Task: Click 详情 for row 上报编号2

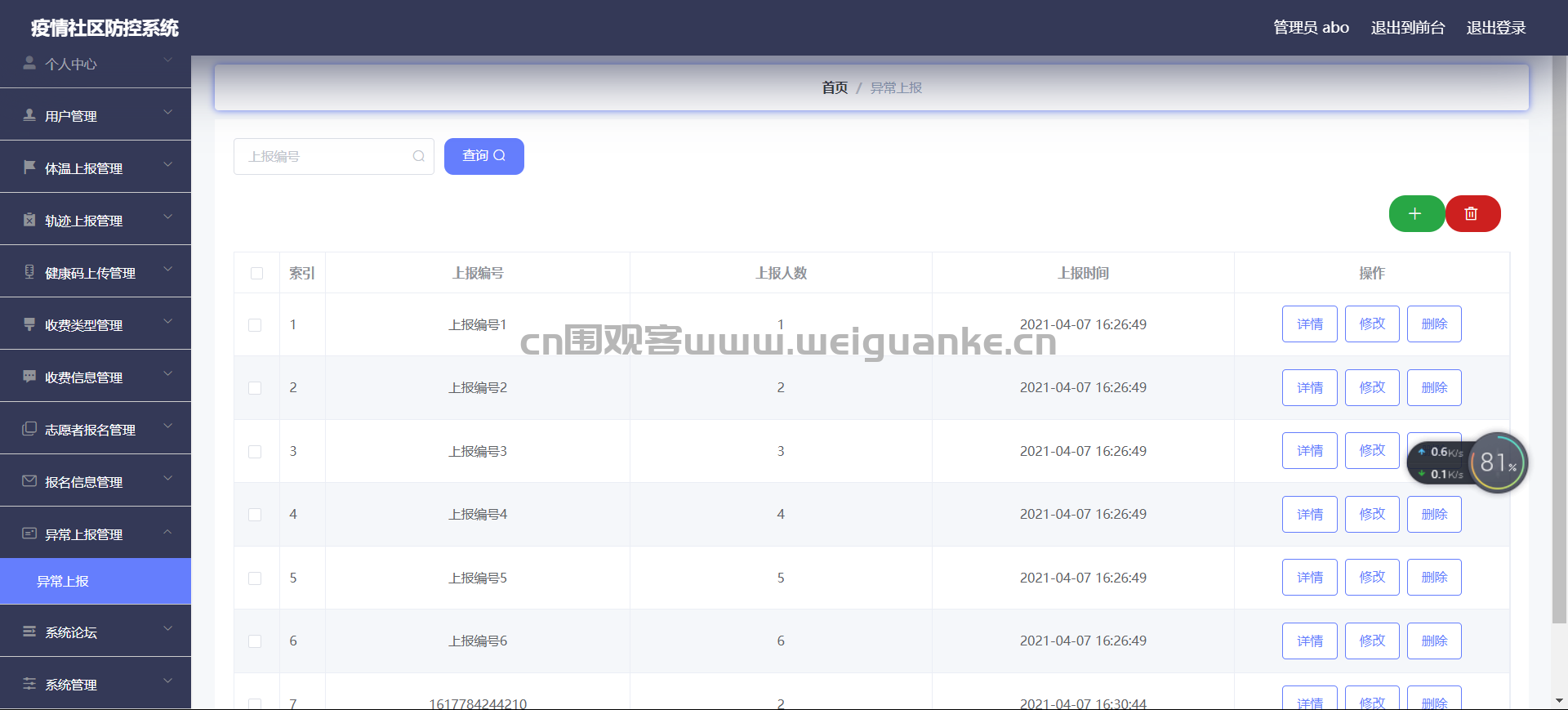Action: click(x=1310, y=387)
